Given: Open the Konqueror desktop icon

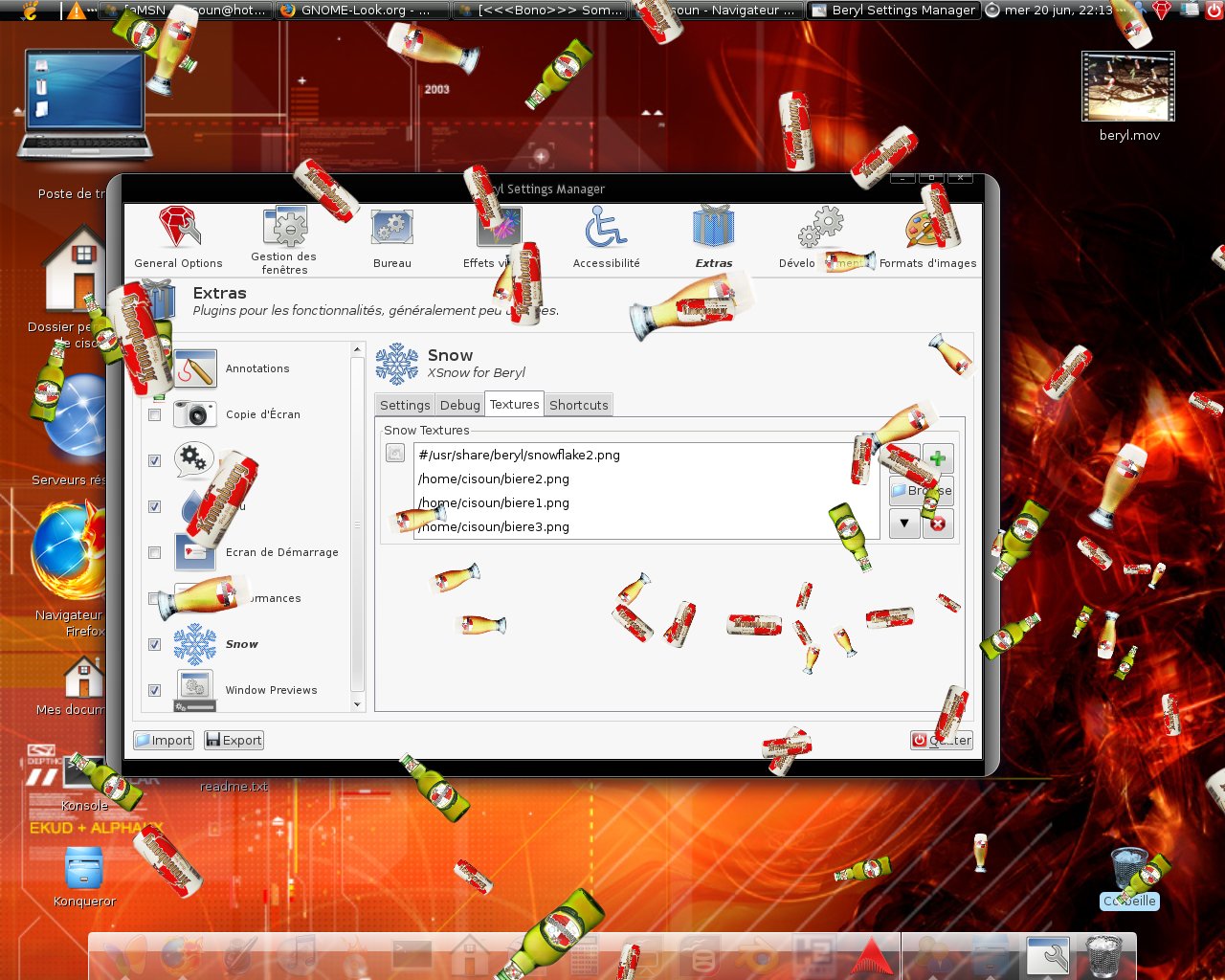Looking at the screenshot, I should tap(84, 877).
